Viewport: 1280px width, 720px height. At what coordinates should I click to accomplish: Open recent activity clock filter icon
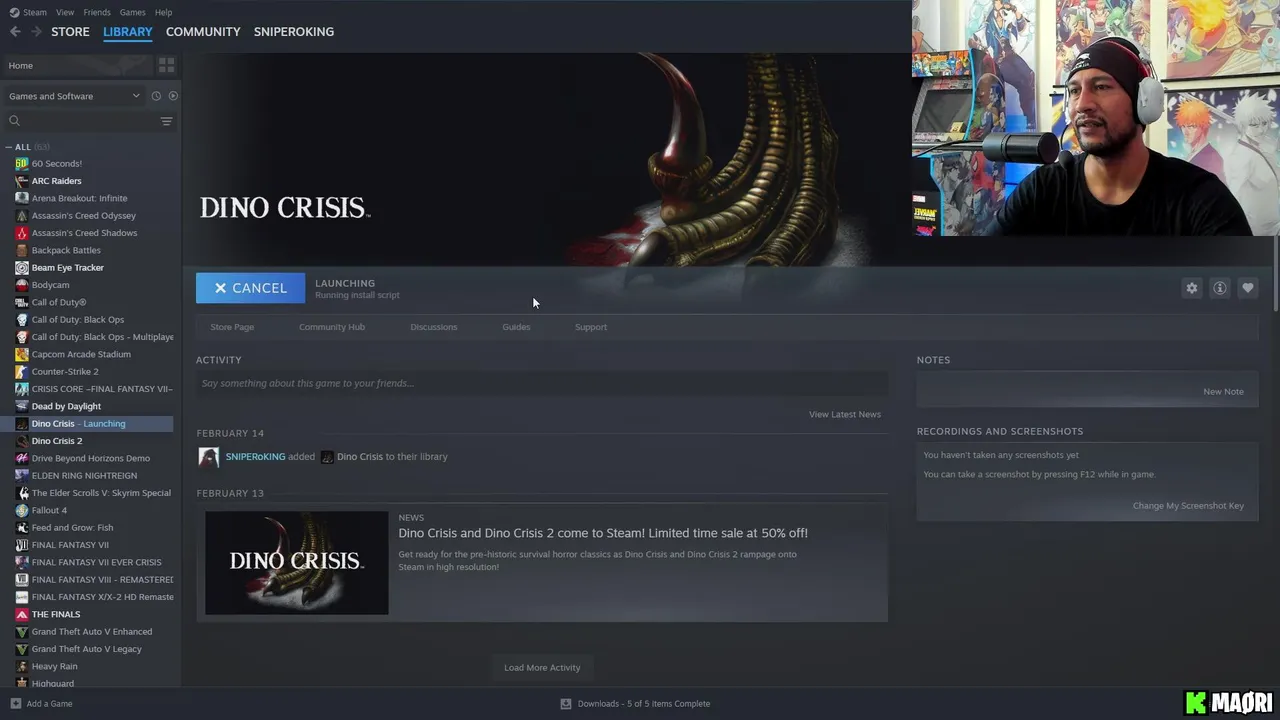tap(156, 96)
